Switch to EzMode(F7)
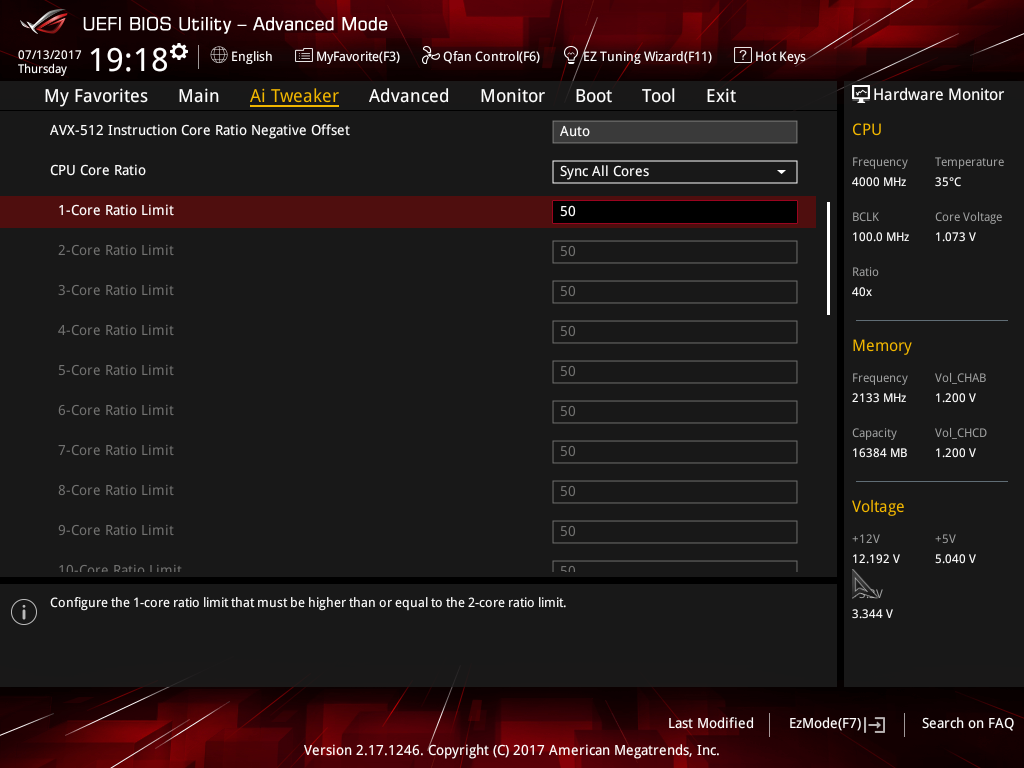Screen dimensions: 1024x768 [837, 724]
